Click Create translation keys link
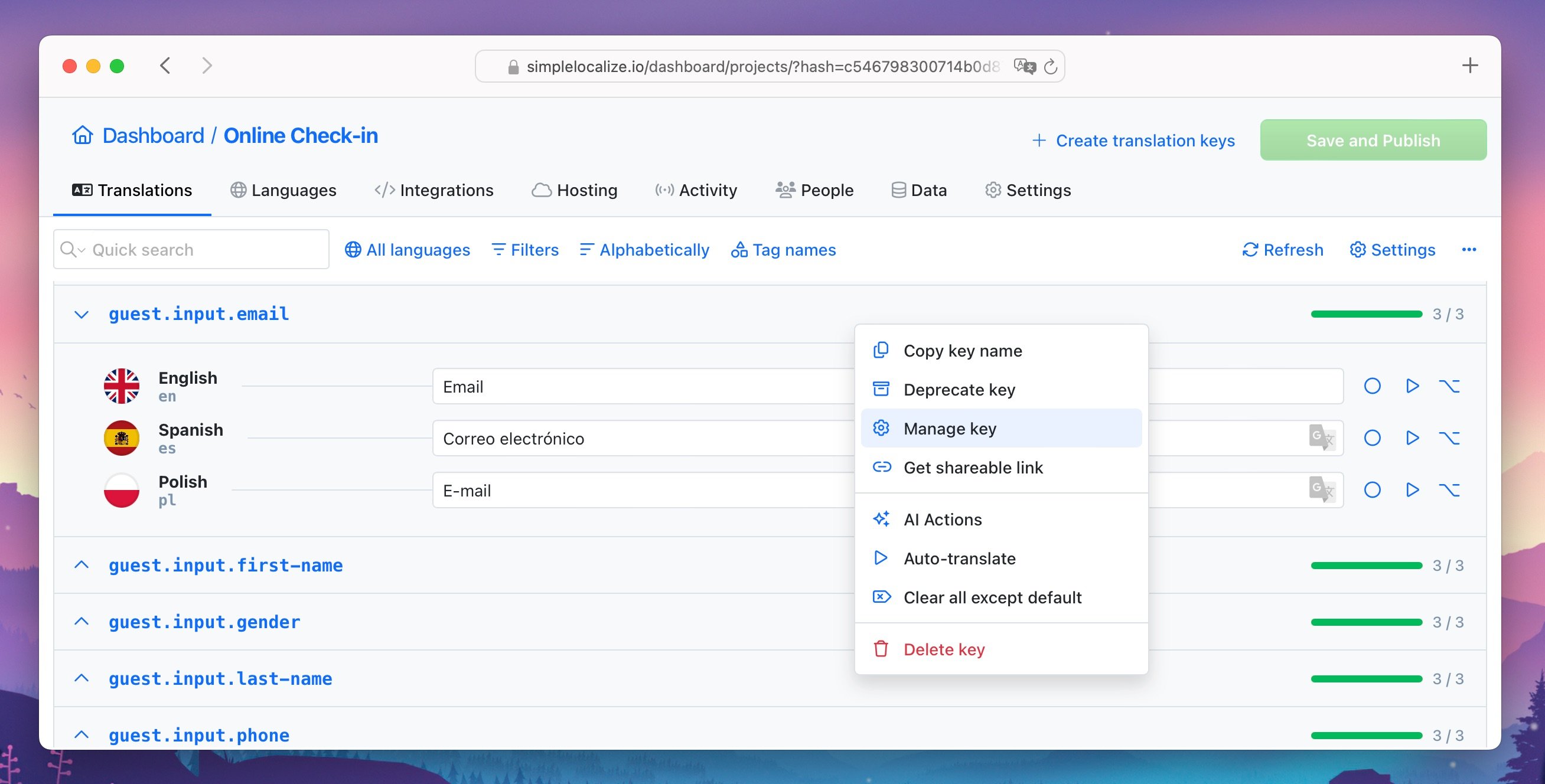This screenshot has height=784, width=1545. (x=1134, y=139)
